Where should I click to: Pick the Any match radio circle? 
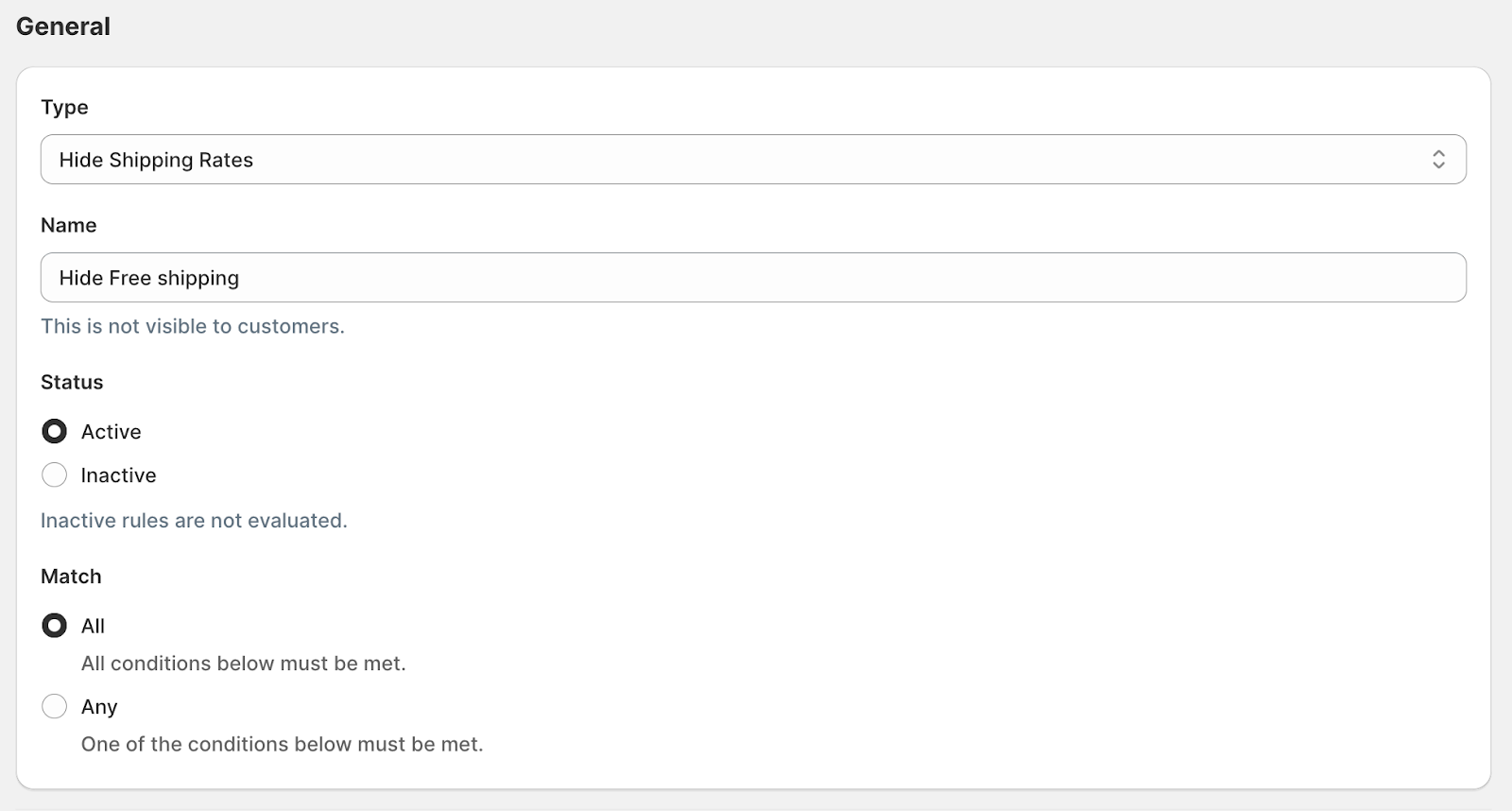click(x=55, y=706)
